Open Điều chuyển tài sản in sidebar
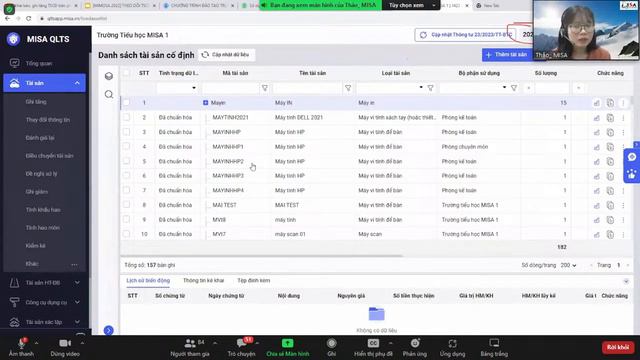640x360 pixels. [x=49, y=156]
